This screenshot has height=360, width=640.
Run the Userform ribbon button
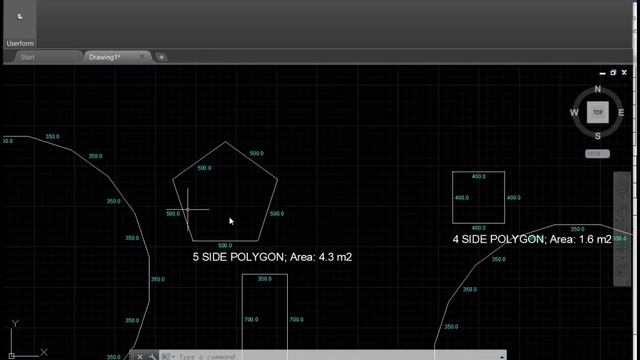click(20, 24)
